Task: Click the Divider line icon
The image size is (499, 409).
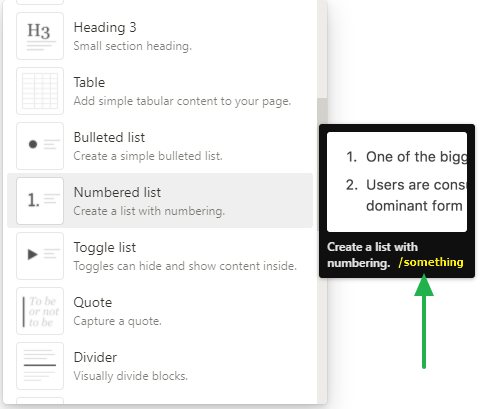Action: (x=40, y=366)
